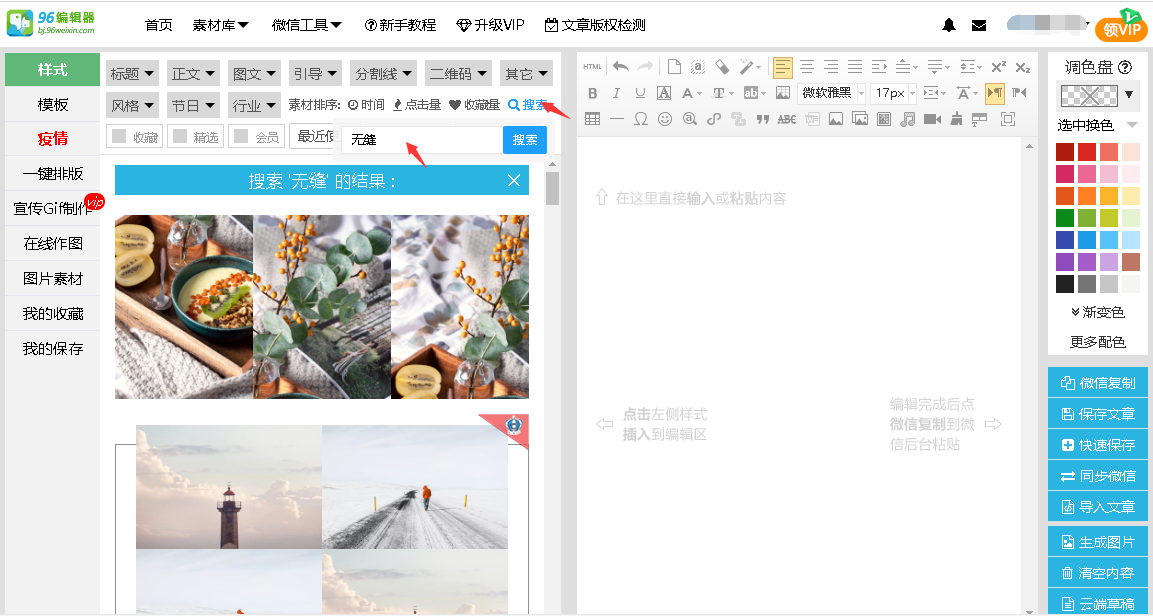Click the magic wand auto-format icon

tap(748, 67)
